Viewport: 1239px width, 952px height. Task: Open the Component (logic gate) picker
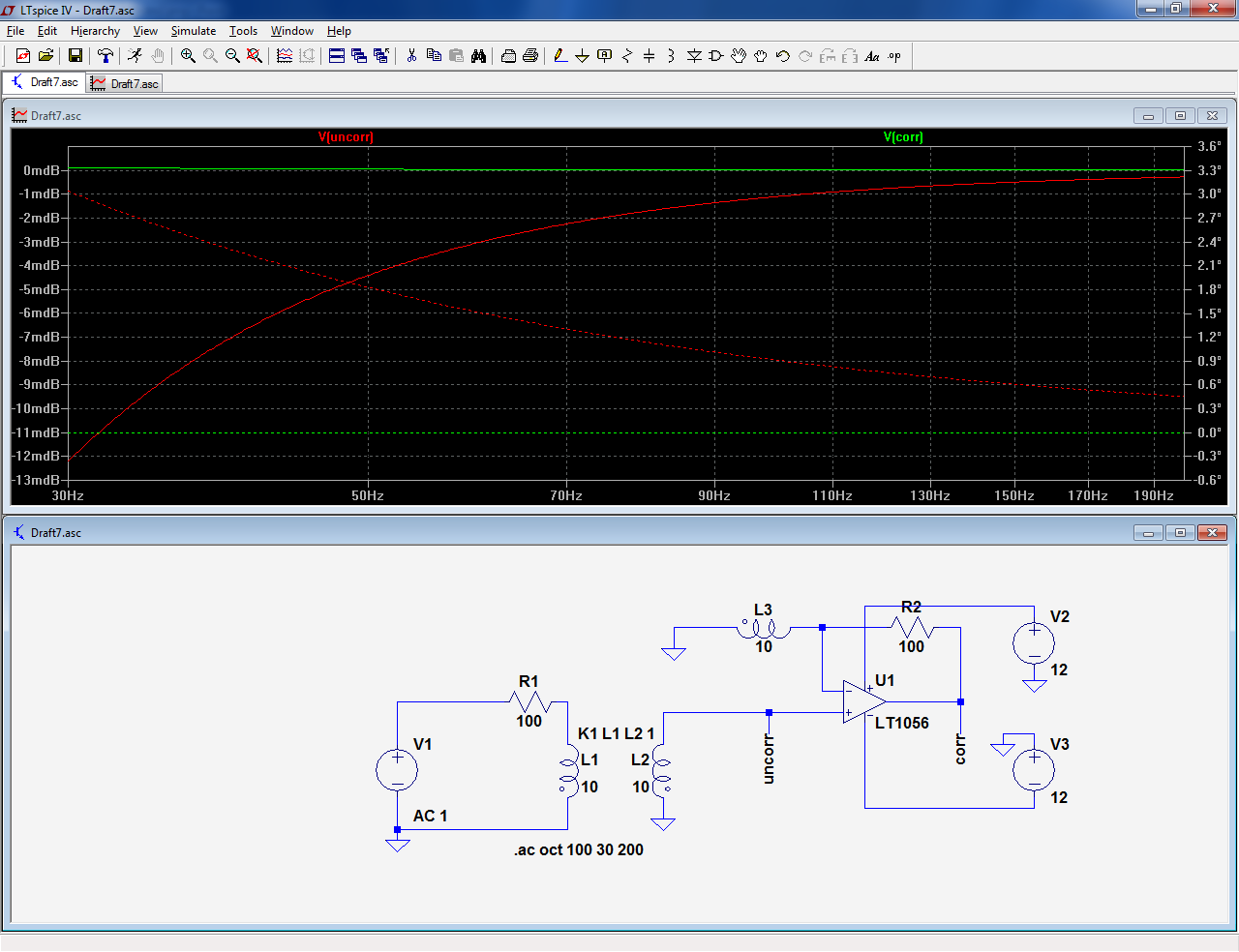click(x=716, y=56)
